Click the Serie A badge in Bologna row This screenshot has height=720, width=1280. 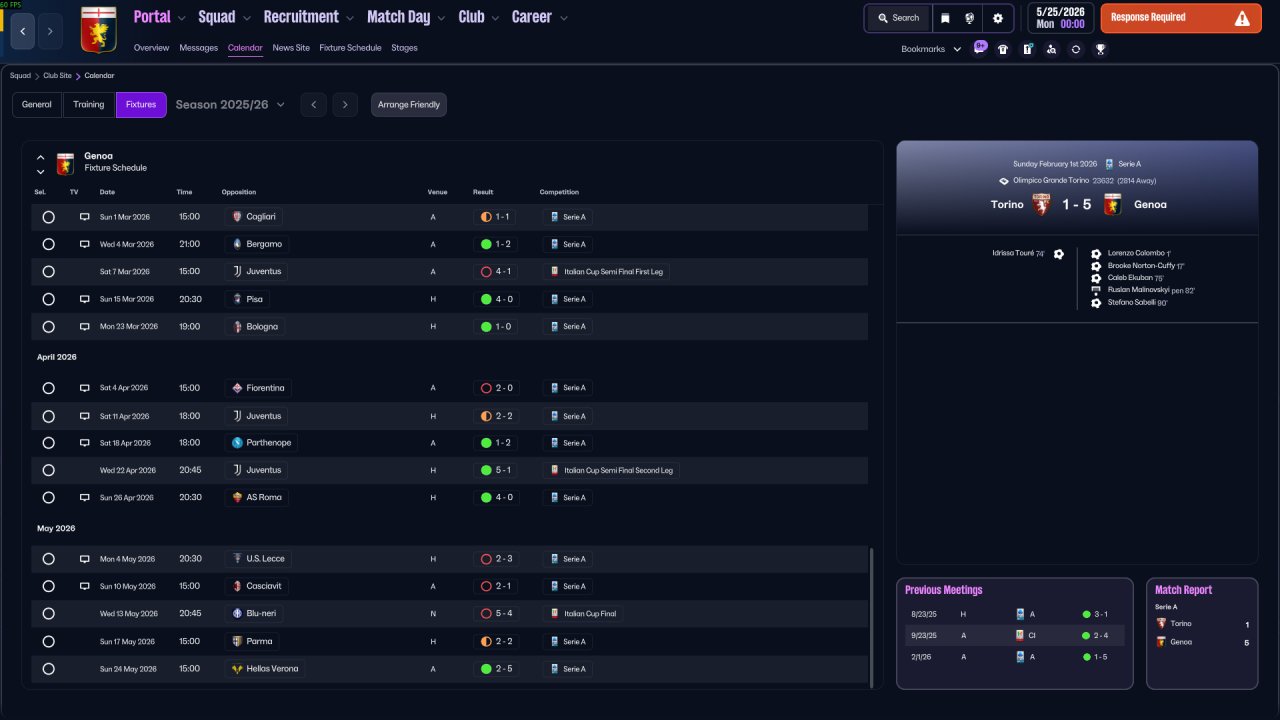[x=566, y=327]
